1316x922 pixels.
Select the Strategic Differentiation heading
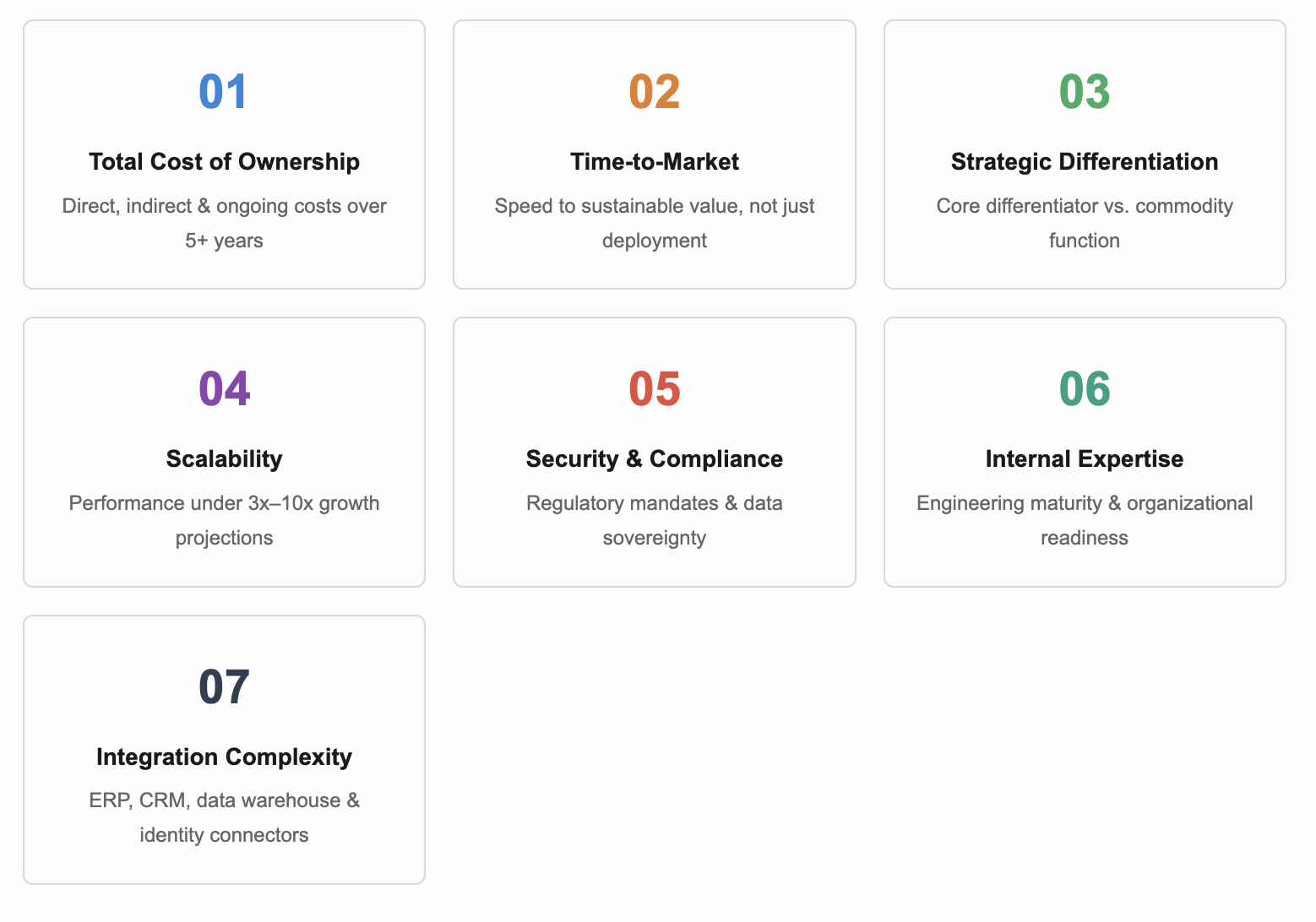point(1084,161)
